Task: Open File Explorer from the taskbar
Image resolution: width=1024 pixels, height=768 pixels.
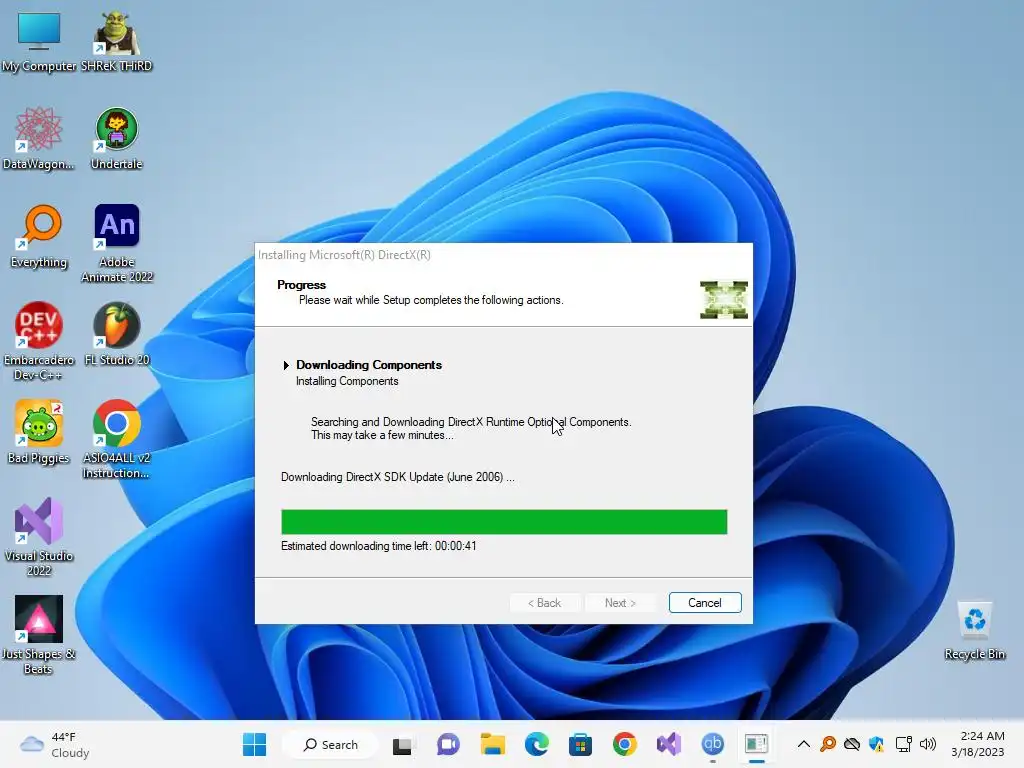Action: click(492, 744)
